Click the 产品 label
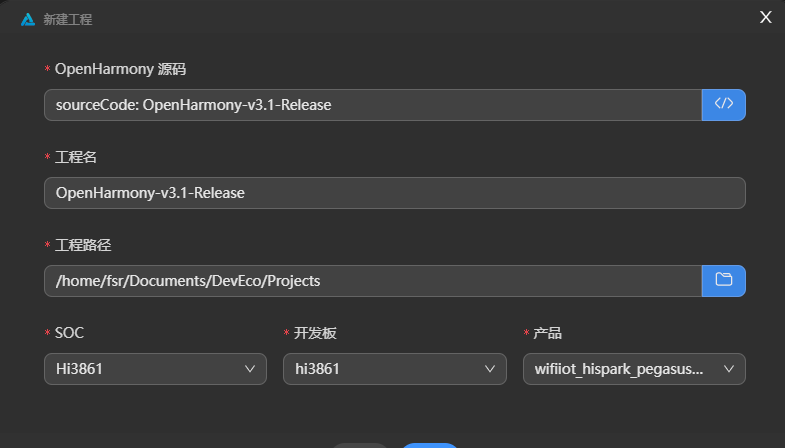Viewport: 785px width, 448px height. pyautogui.click(x=547, y=333)
